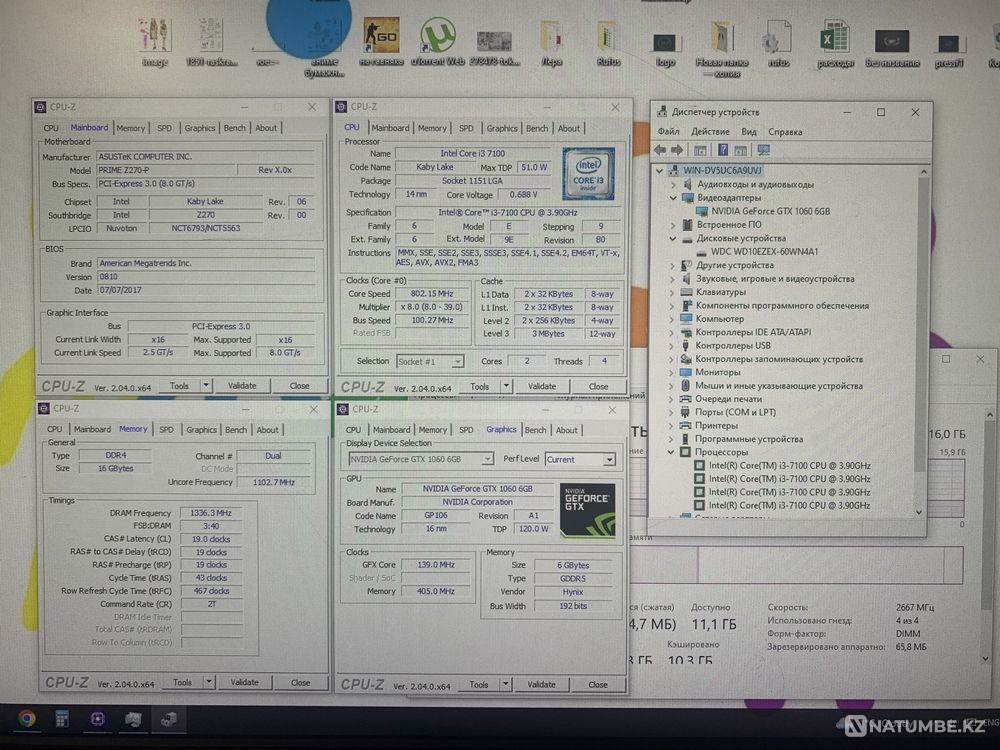The height and width of the screenshot is (750, 1000).
Task: Select WDC WD10EZEX-60WN4A1 disk device
Action: [x=764, y=251]
